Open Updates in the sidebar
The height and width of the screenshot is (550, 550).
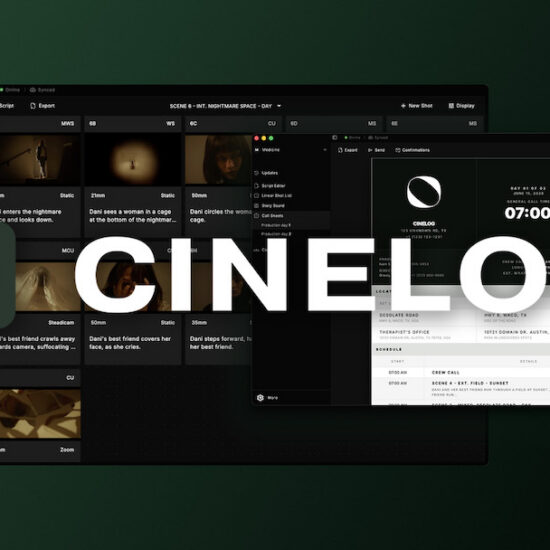pyautogui.click(x=269, y=173)
